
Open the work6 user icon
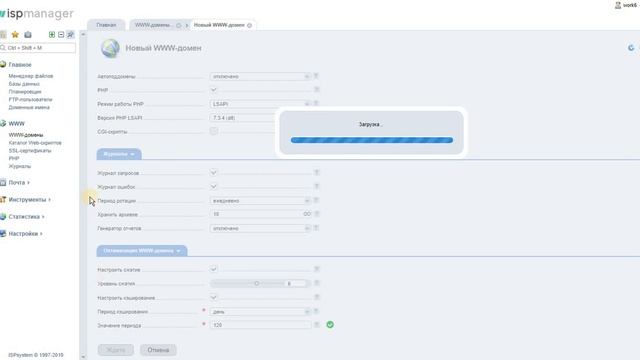(618, 5)
